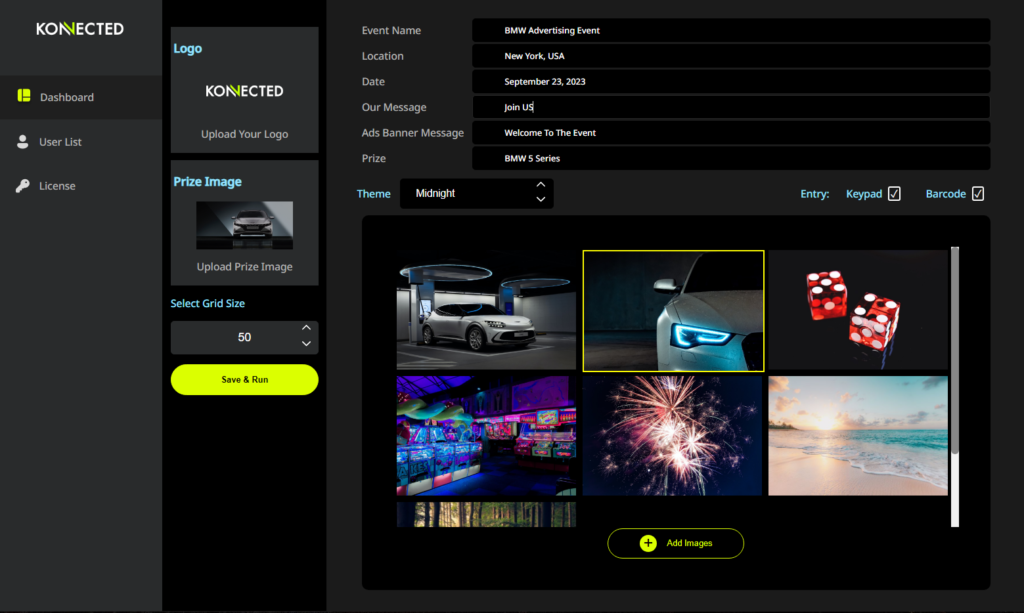Click the grid size field showing 50
This screenshot has height=613, width=1024.
coord(244,338)
